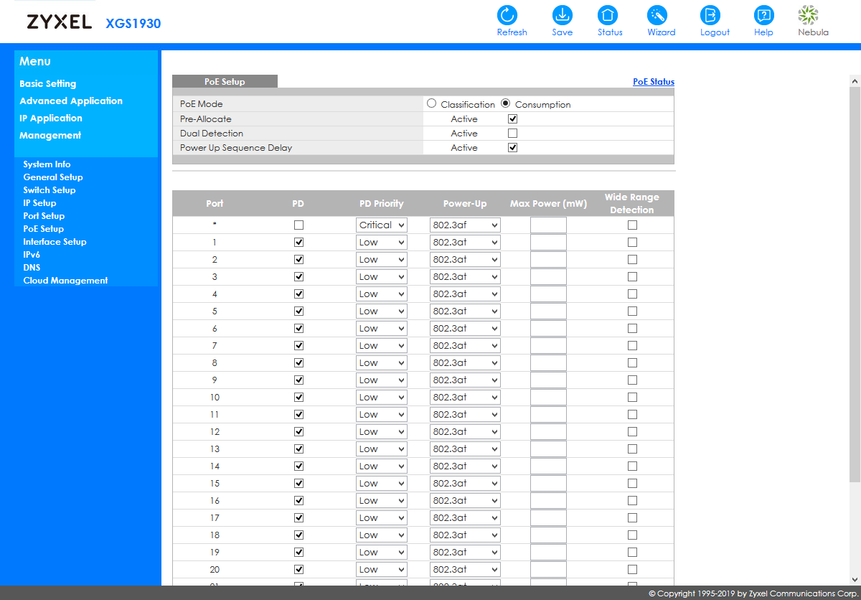Click the Max Power field for port 2
Image resolution: width=861 pixels, height=600 pixels.
pos(548,260)
